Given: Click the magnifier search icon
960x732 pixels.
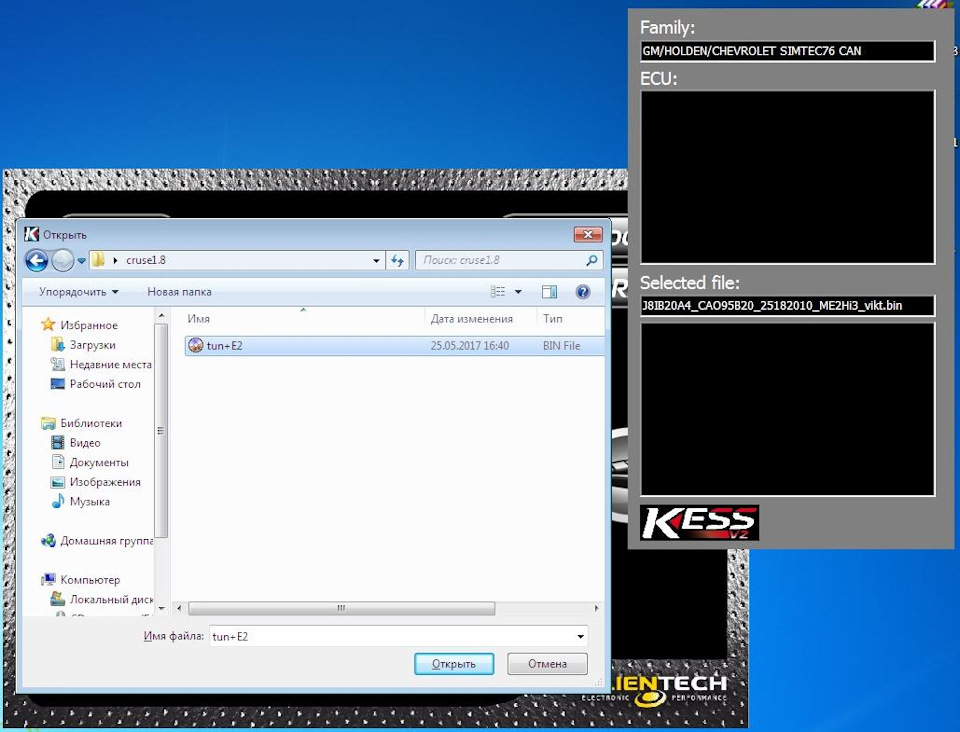Looking at the screenshot, I should click(591, 261).
